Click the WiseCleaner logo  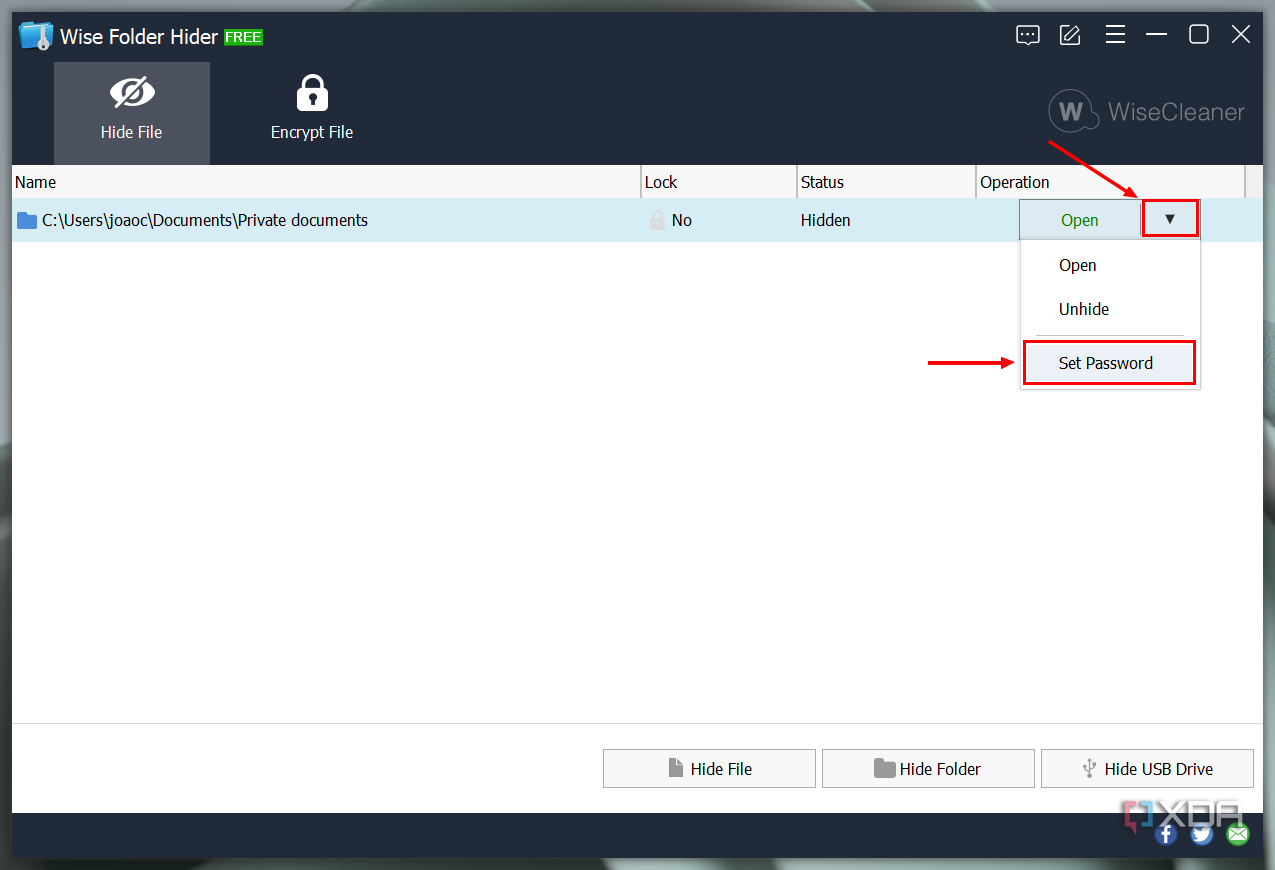click(1145, 111)
